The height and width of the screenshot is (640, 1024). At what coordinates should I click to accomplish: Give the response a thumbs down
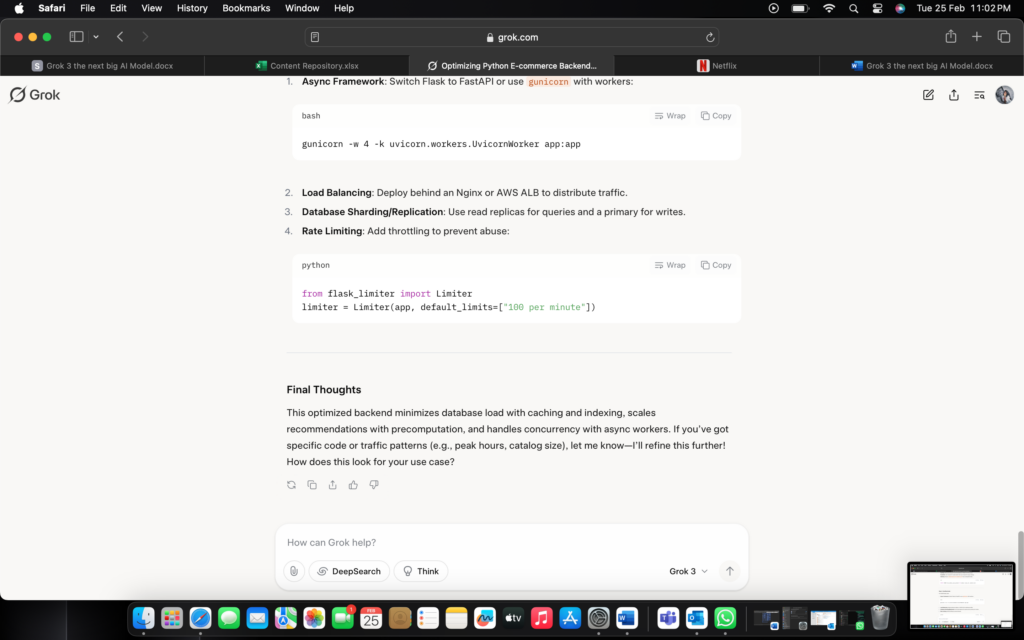click(x=374, y=485)
